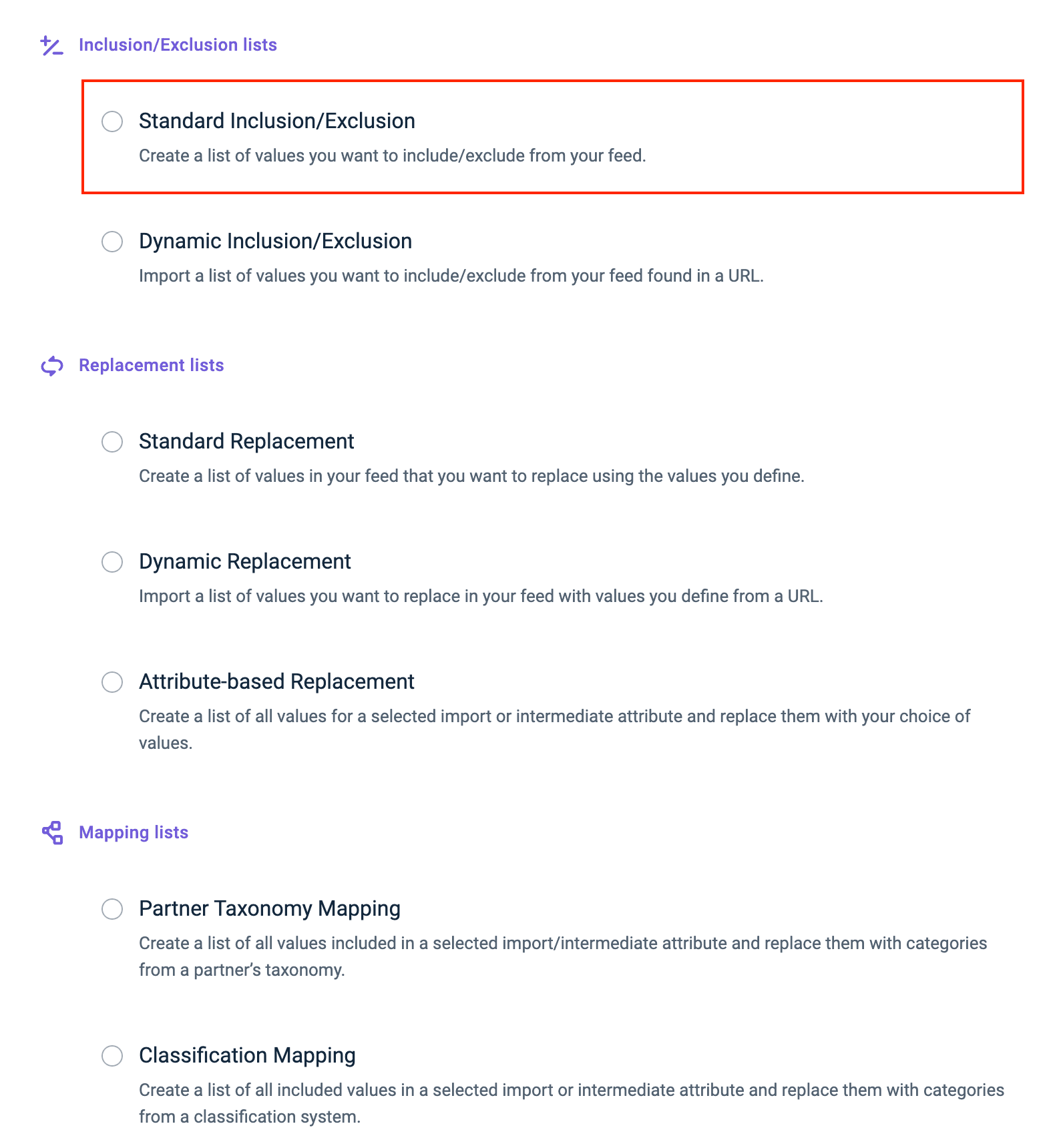Screen dimensions: 1055x1148
Task: Select the Partner Taxonomy Mapping radio button
Action: pyautogui.click(x=112, y=909)
